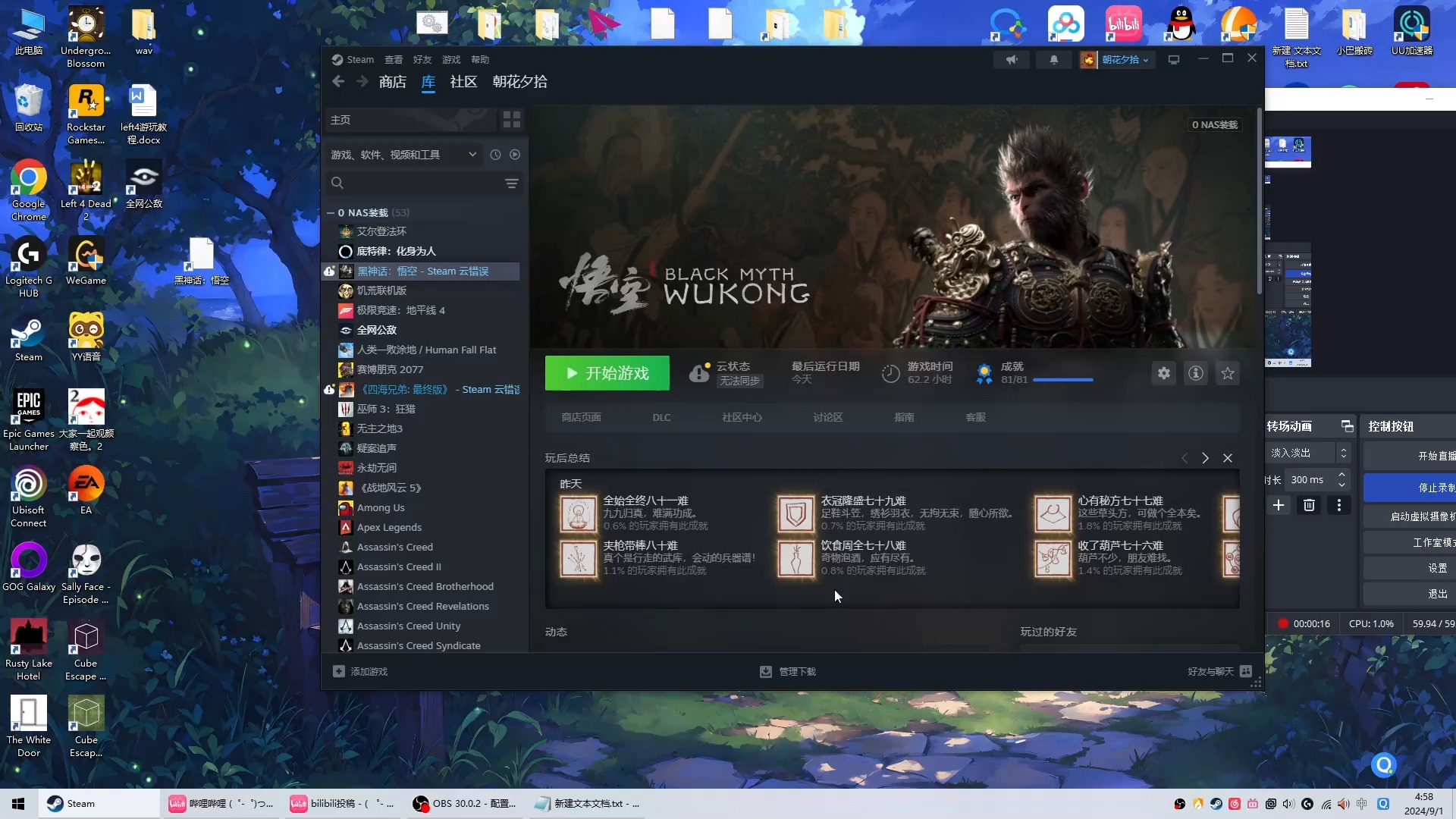Open 社区中心 game link
Image resolution: width=1456 pixels, height=819 pixels.
coord(742,418)
